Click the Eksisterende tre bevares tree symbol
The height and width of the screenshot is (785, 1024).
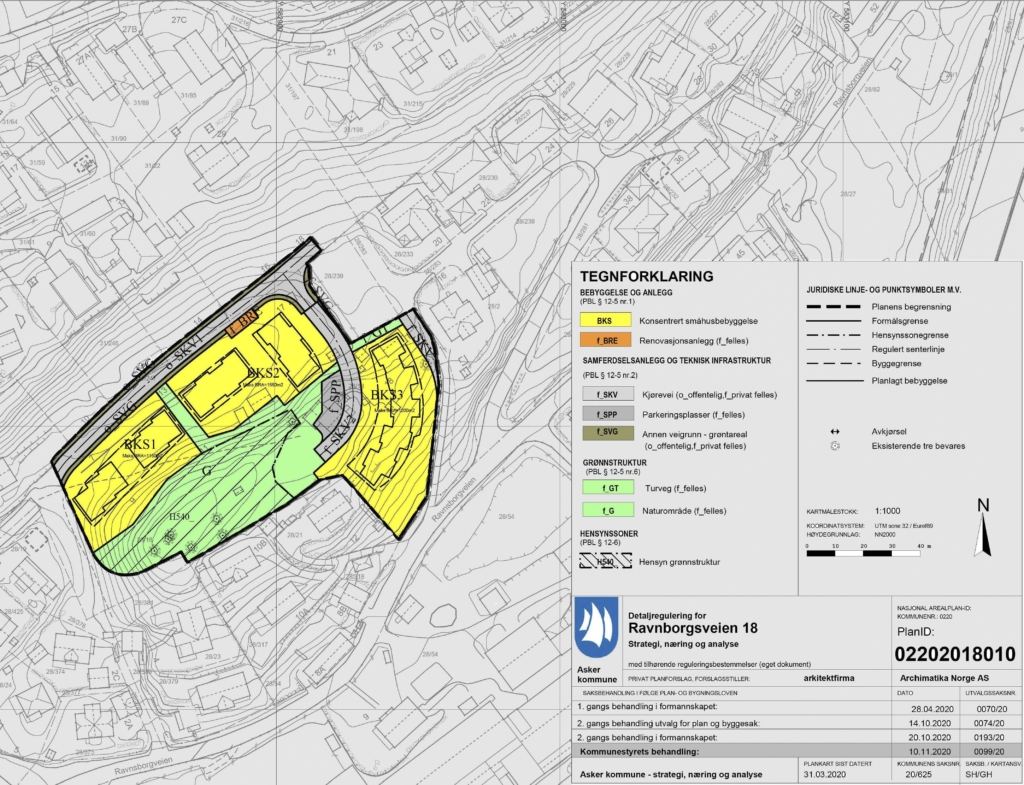click(834, 446)
